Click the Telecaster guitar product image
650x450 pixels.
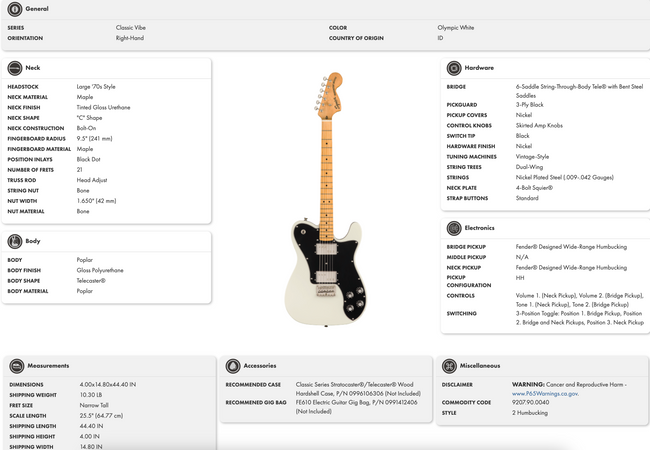[326, 199]
